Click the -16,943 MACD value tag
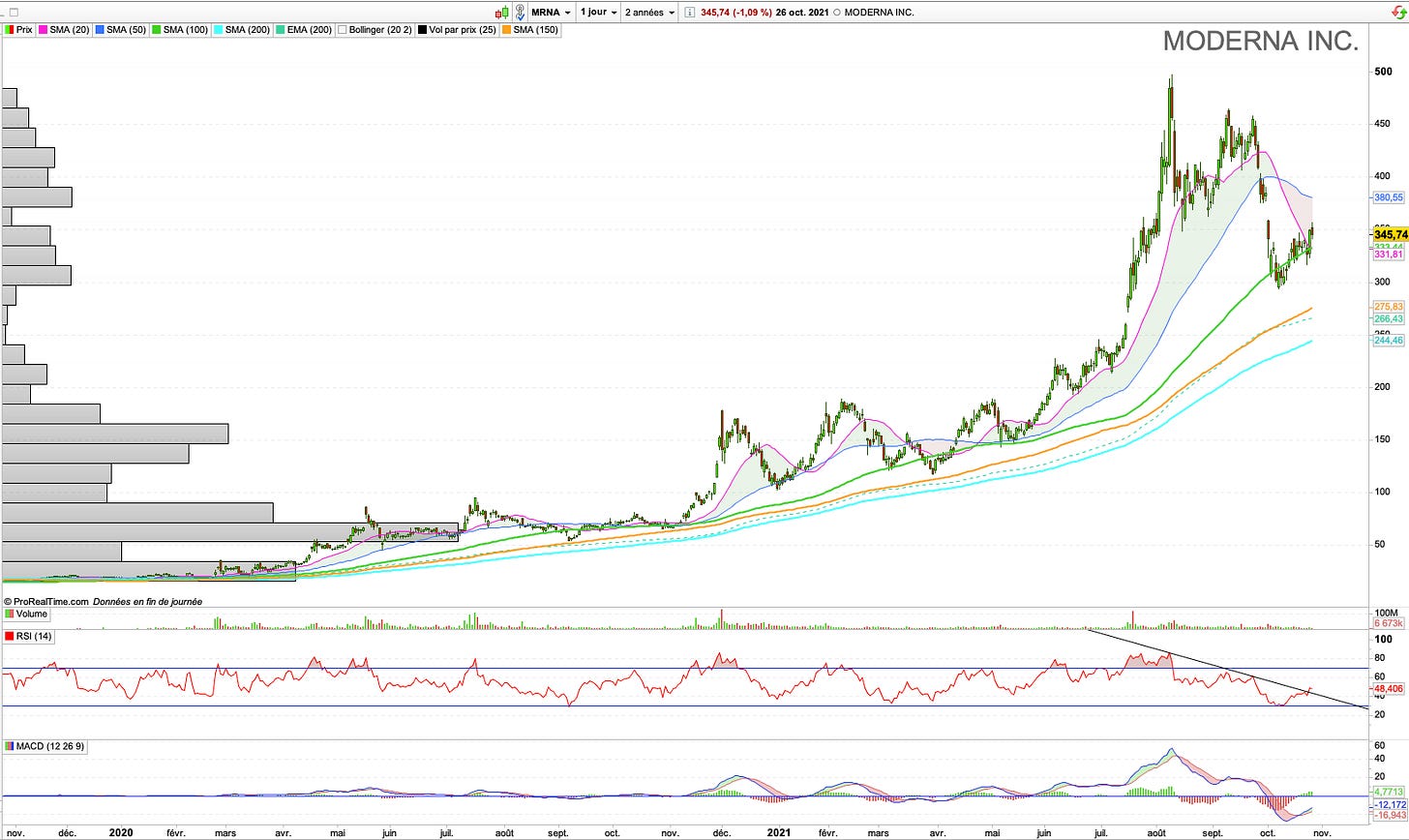This screenshot has width=1409, height=840. pyautogui.click(x=1389, y=816)
